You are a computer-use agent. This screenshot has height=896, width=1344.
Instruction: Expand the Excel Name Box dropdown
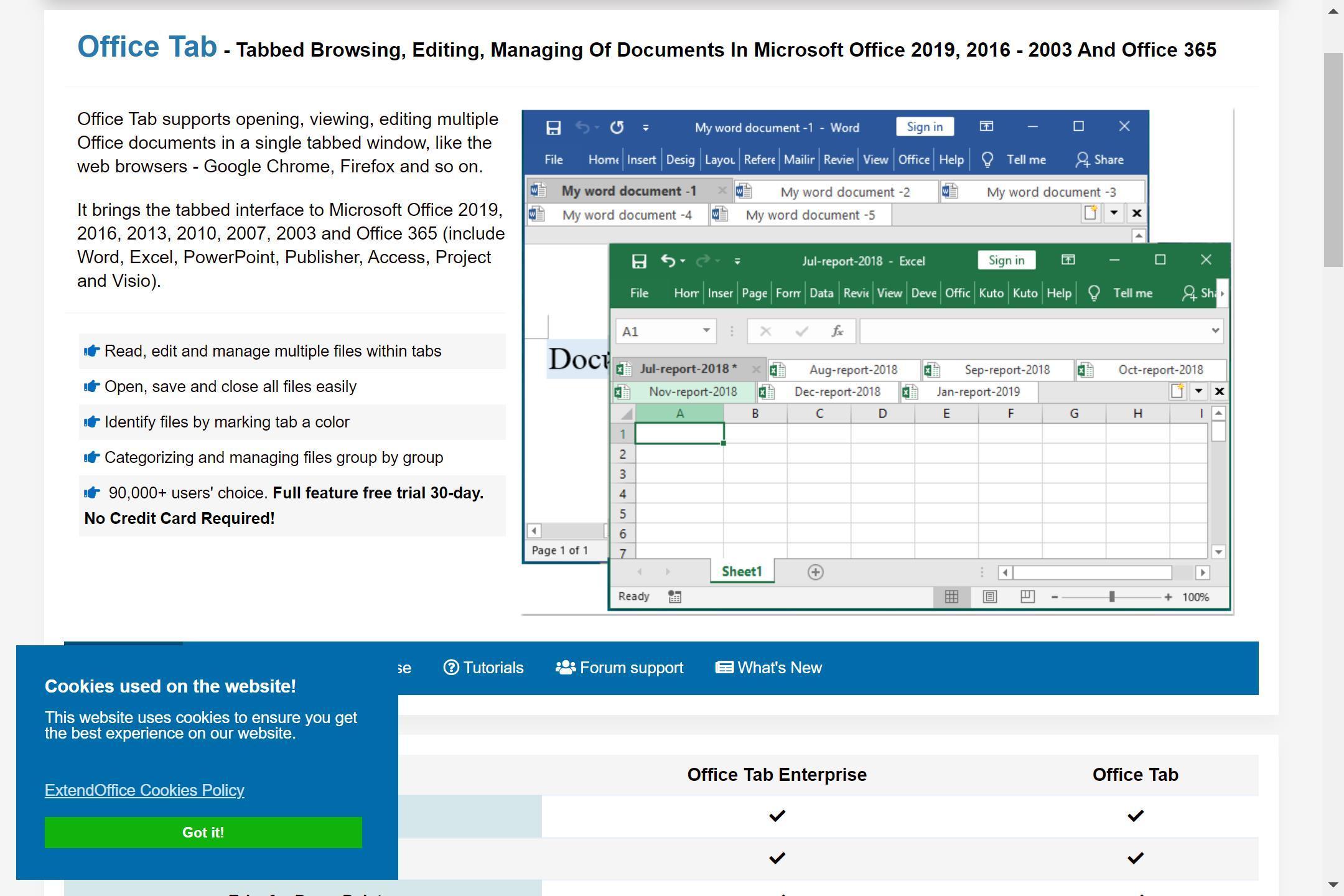pyautogui.click(x=706, y=330)
